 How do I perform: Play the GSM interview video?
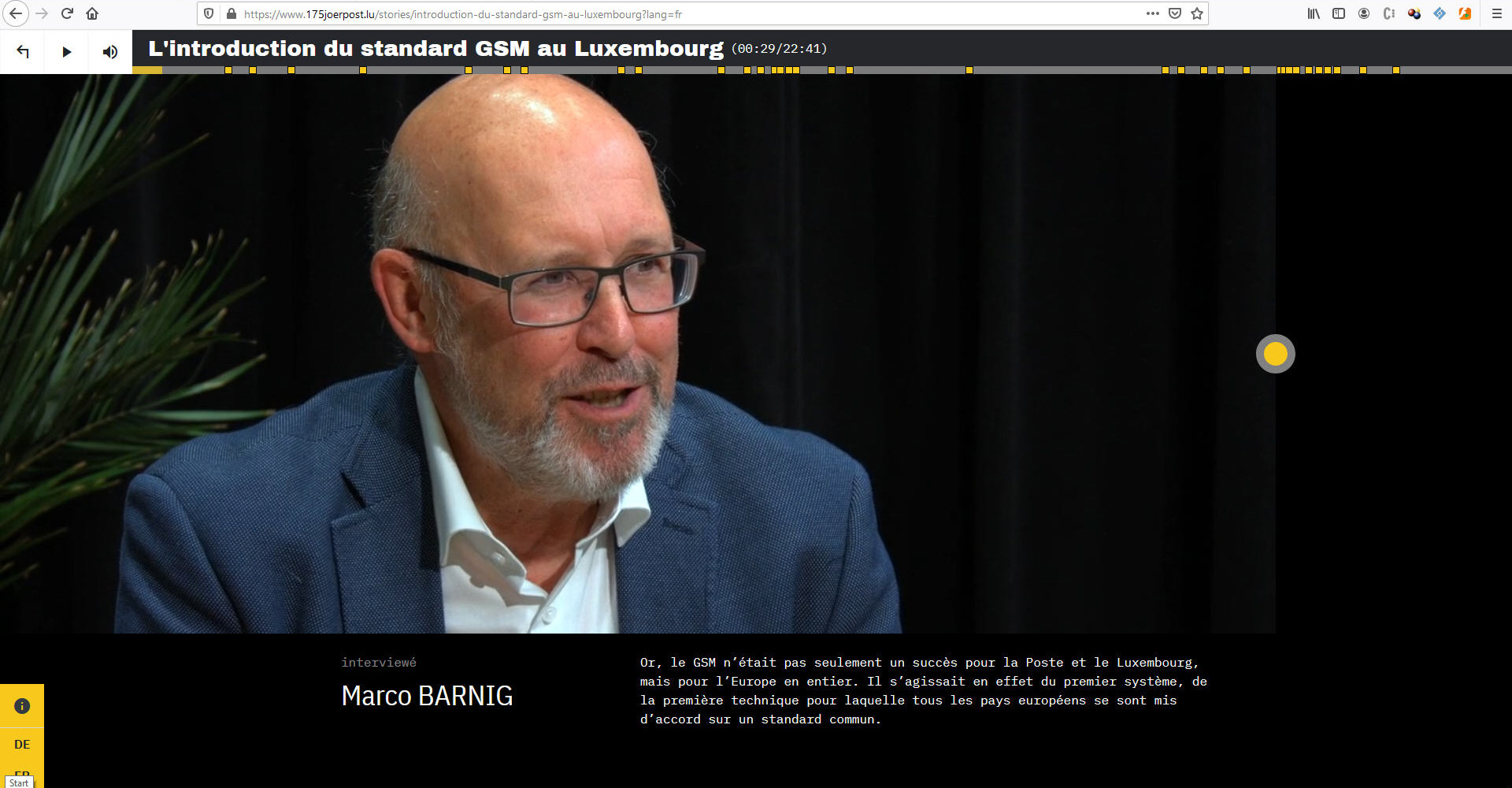pos(67,52)
